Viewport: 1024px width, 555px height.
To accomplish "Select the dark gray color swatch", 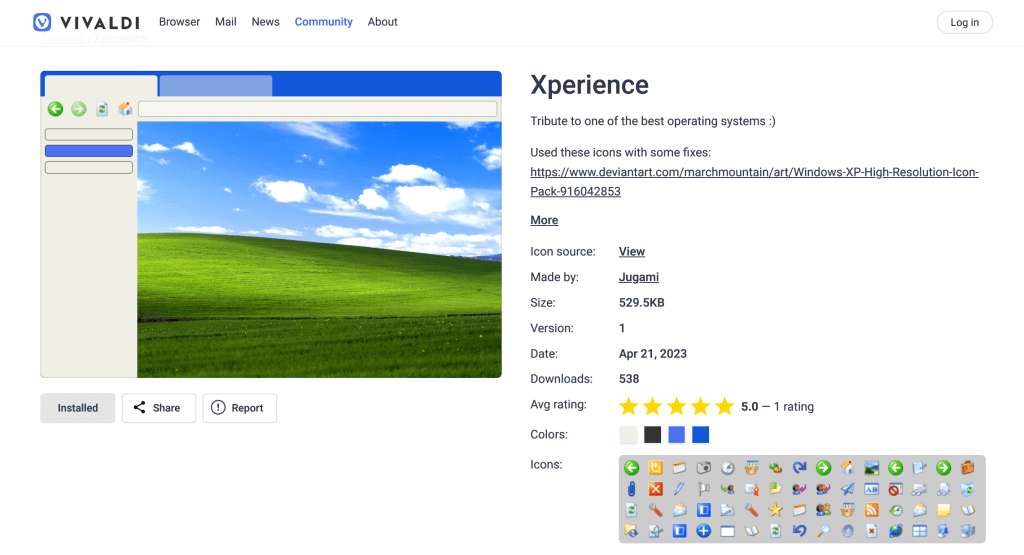I will click(x=652, y=435).
